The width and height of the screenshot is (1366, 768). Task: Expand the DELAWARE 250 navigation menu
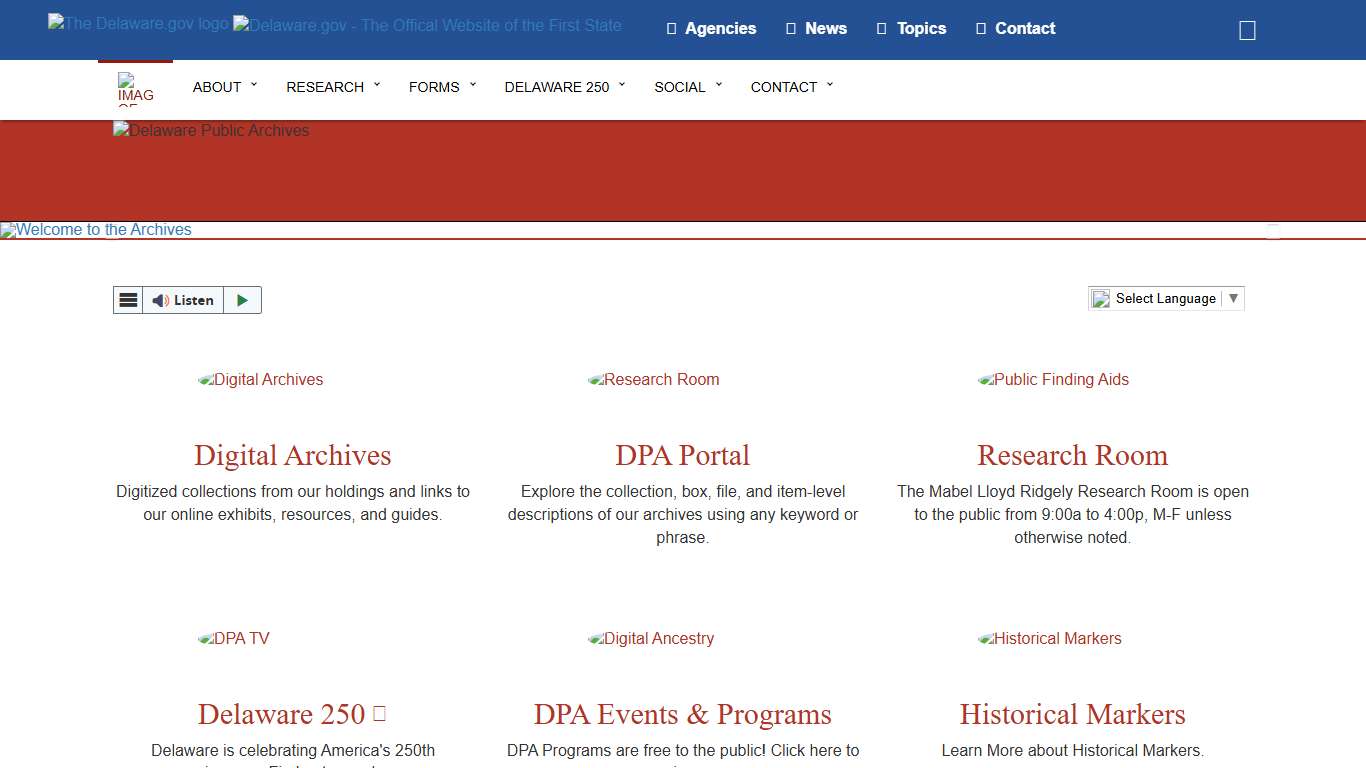point(557,87)
